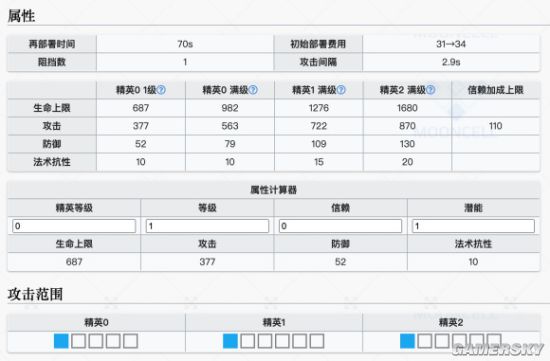Click help icon beside 精英2 满级
This screenshot has height=361, width=550.
[431, 90]
